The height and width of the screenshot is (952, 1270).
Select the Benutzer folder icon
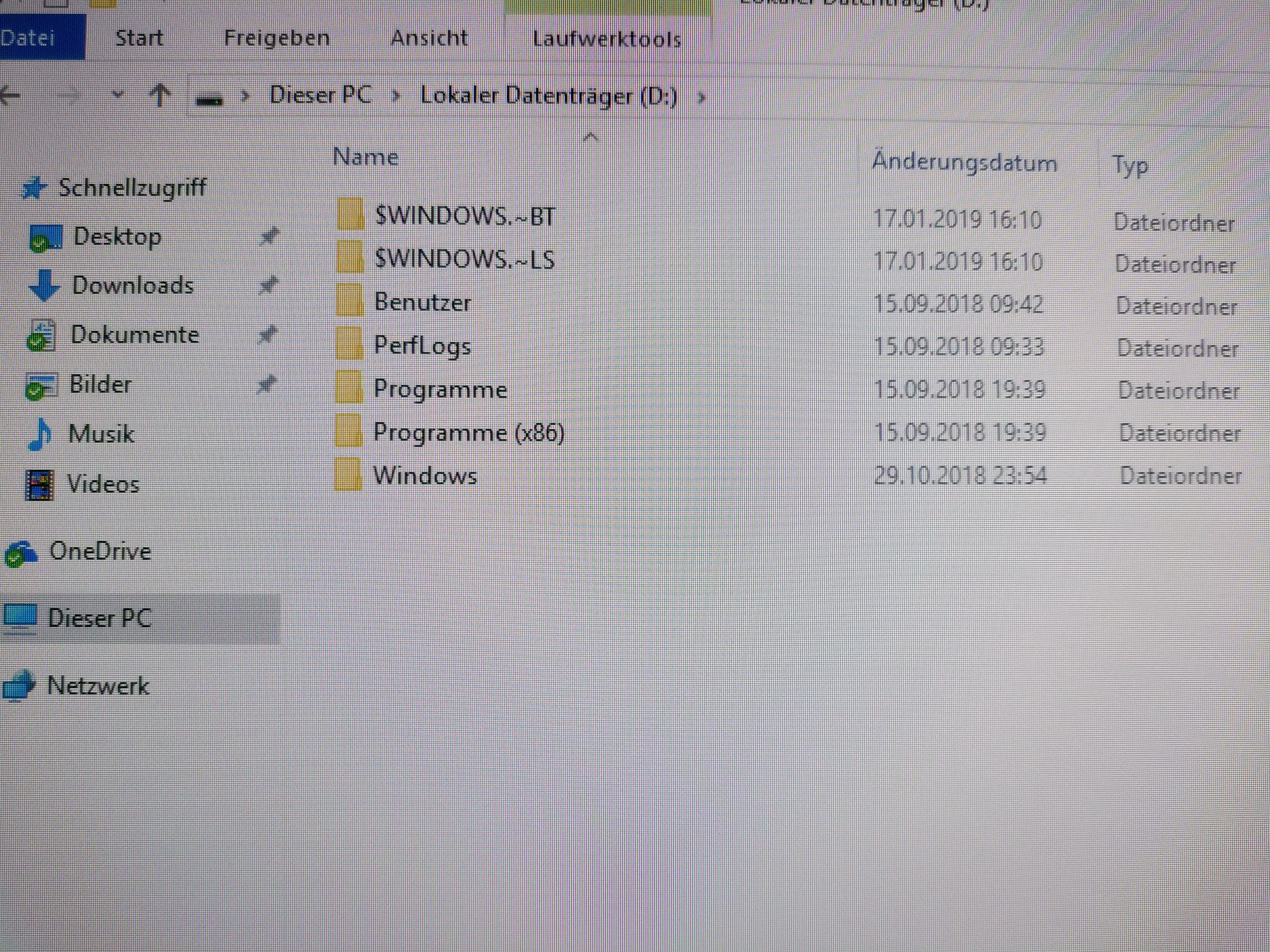click(x=350, y=299)
